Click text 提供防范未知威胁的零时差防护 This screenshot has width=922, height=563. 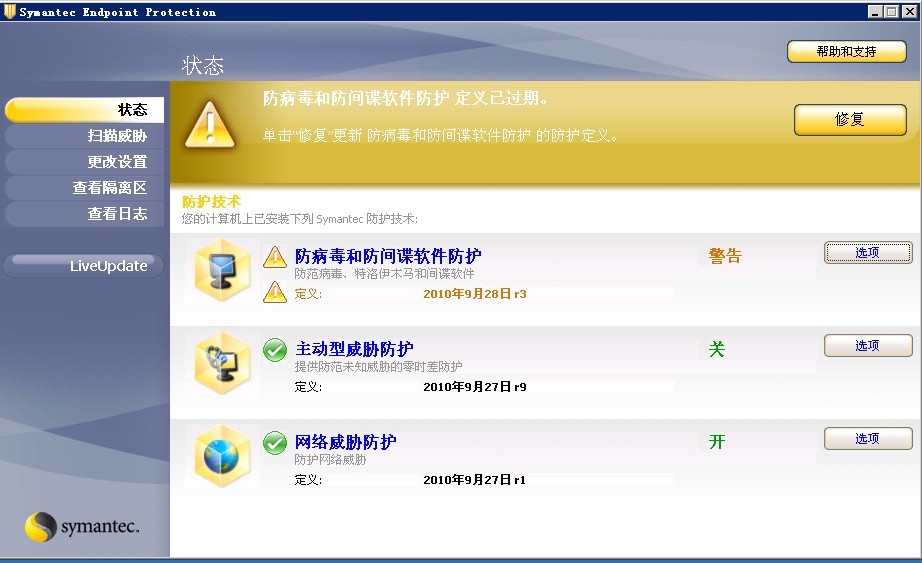[378, 367]
